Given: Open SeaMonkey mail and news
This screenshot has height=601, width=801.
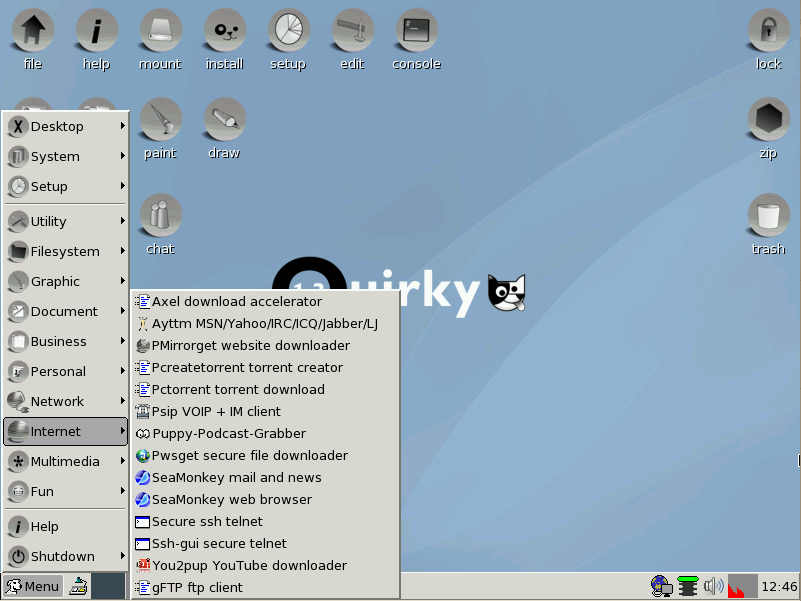Looking at the screenshot, I should coord(265,477).
